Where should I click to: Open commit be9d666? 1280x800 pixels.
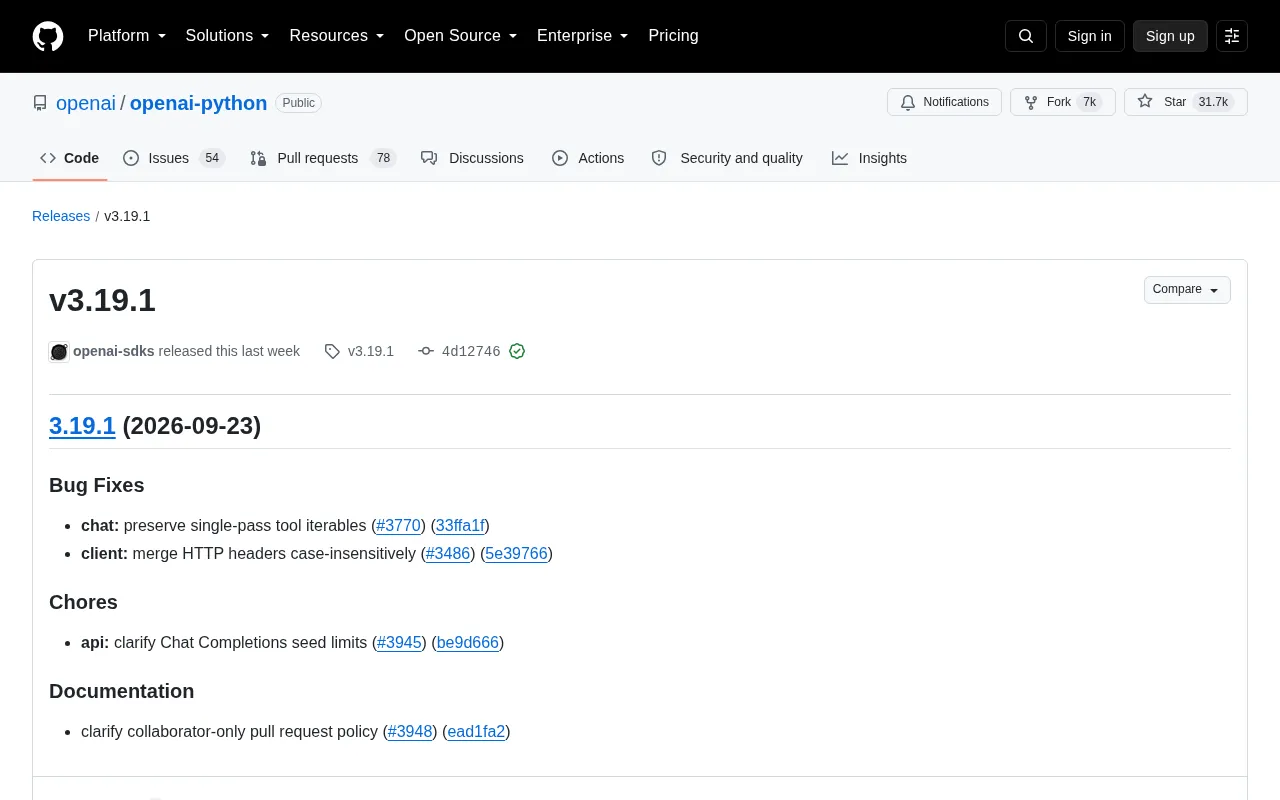468,642
